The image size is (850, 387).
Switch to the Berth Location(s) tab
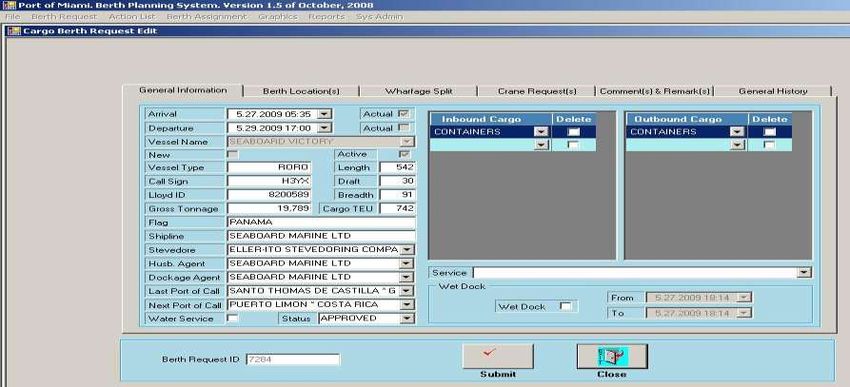pyautogui.click(x=301, y=91)
